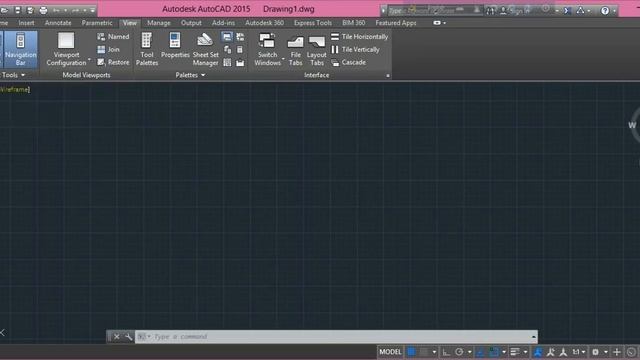
Task: Open workspace switching gear icon
Action: pyautogui.click(x=596, y=352)
